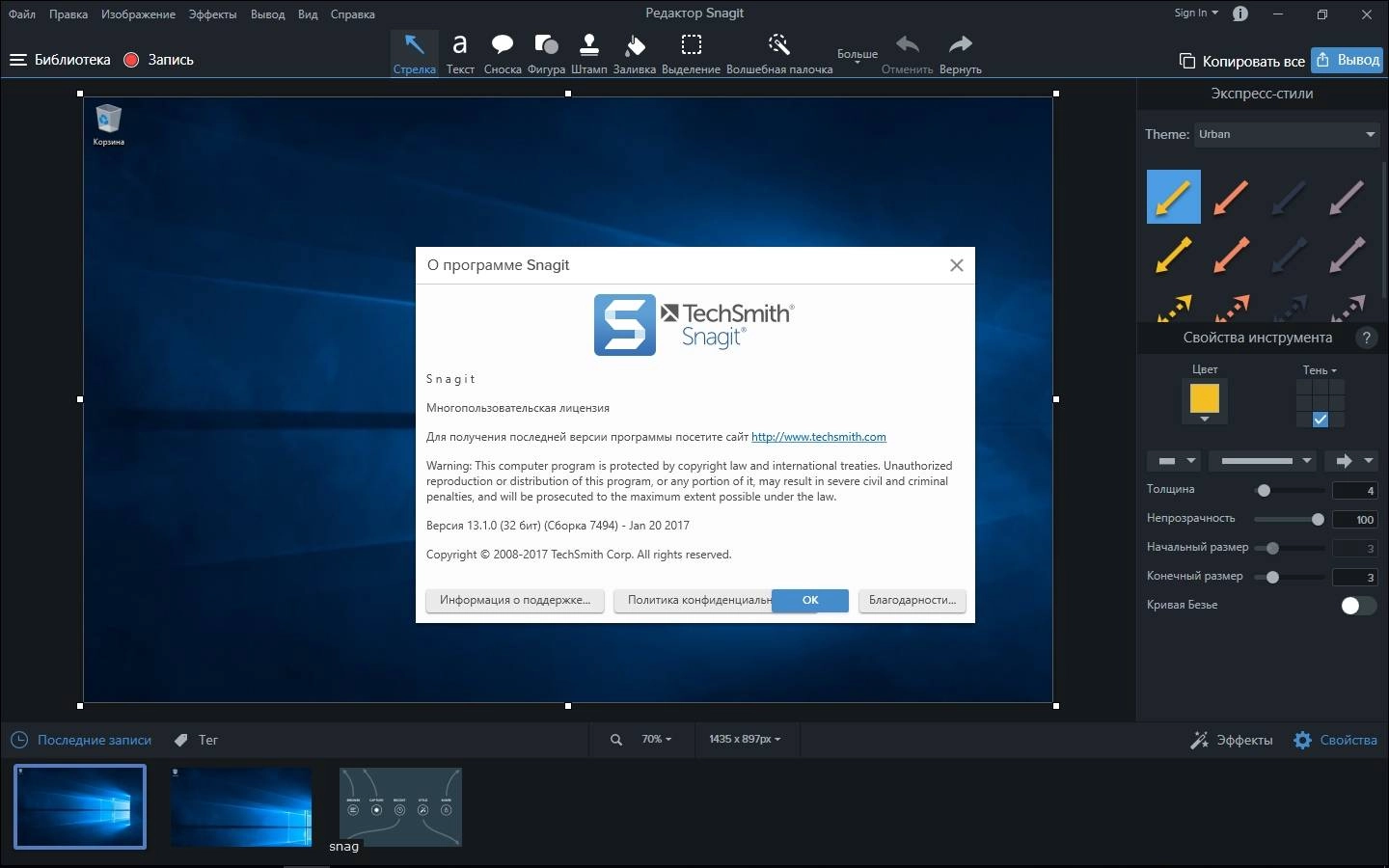Click the Opacity value field showing 100
This screenshot has height=868, width=1389.
[1354, 520]
